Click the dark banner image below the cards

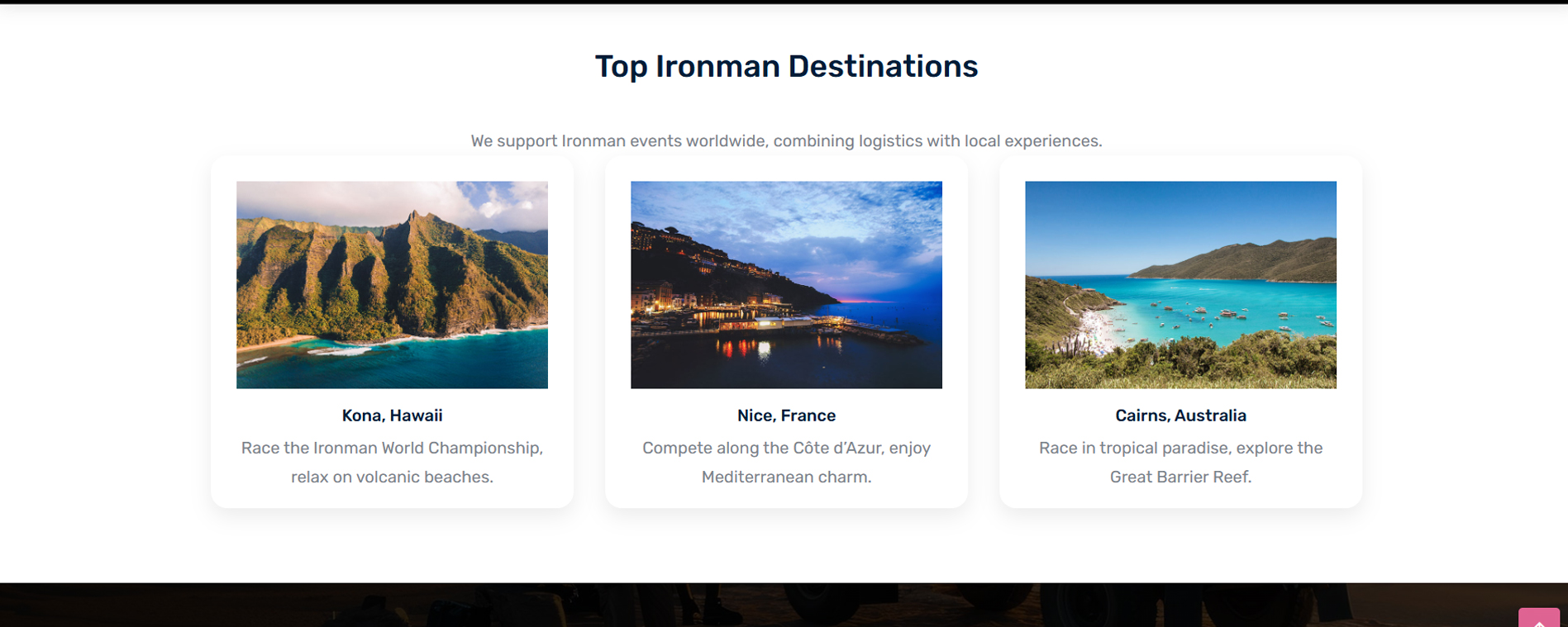tap(784, 605)
